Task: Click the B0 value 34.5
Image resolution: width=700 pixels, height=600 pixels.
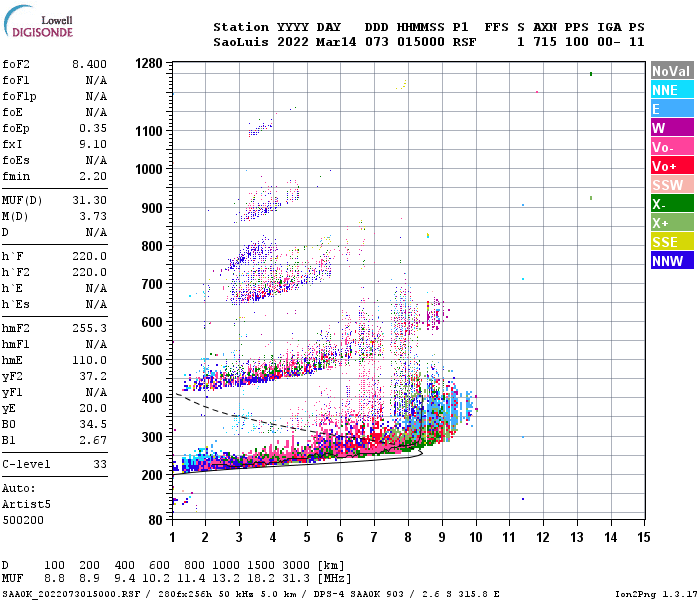Action: [x=93, y=424]
